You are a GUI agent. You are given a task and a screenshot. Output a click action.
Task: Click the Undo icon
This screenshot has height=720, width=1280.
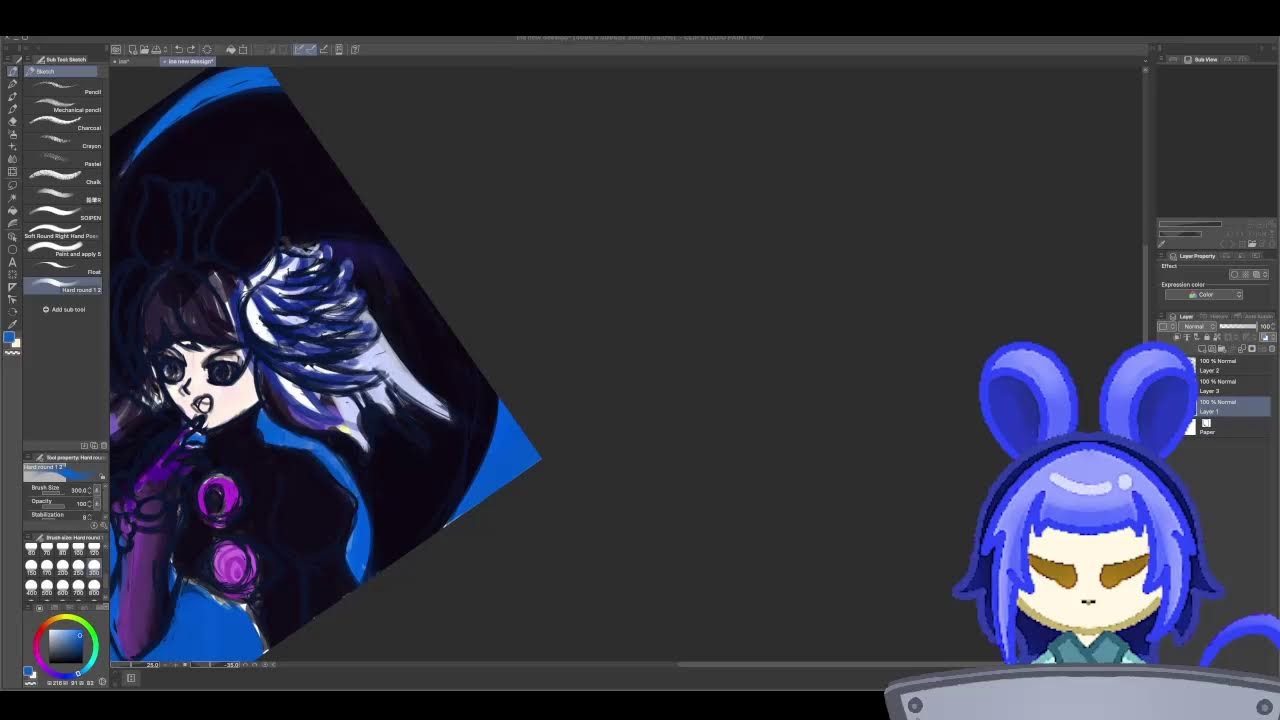click(x=178, y=49)
